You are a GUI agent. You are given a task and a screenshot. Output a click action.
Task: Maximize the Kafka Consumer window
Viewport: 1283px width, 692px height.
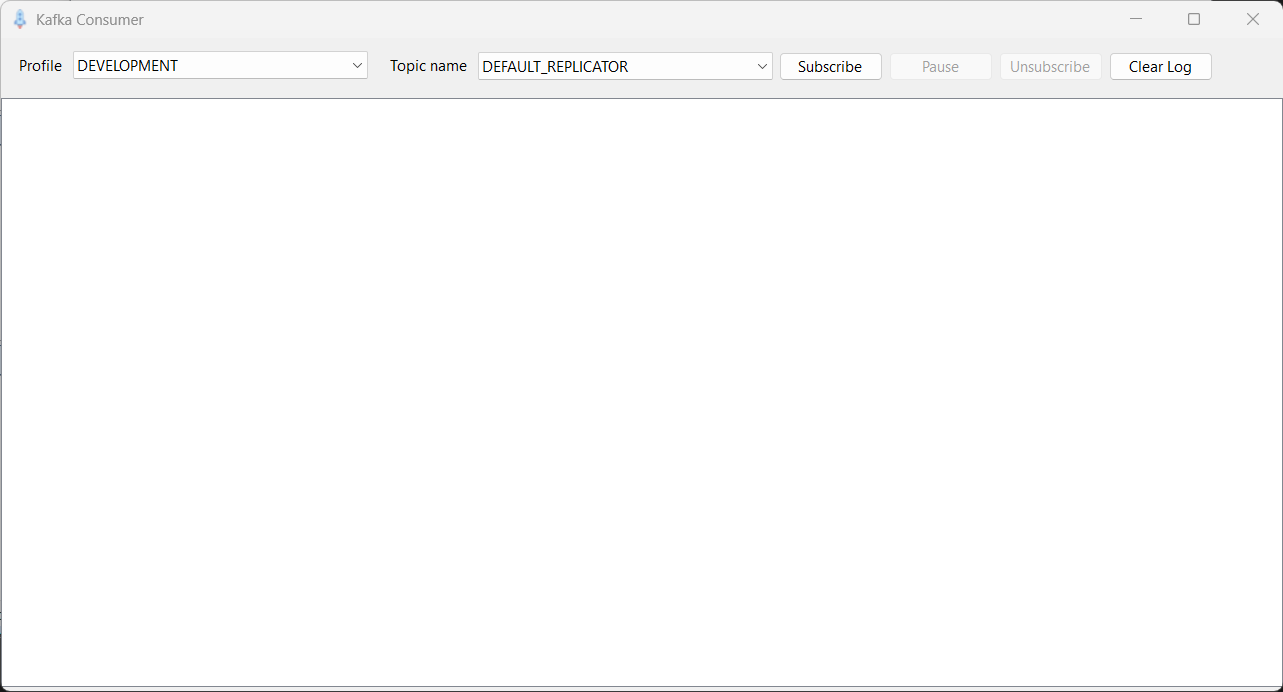coord(1194,18)
